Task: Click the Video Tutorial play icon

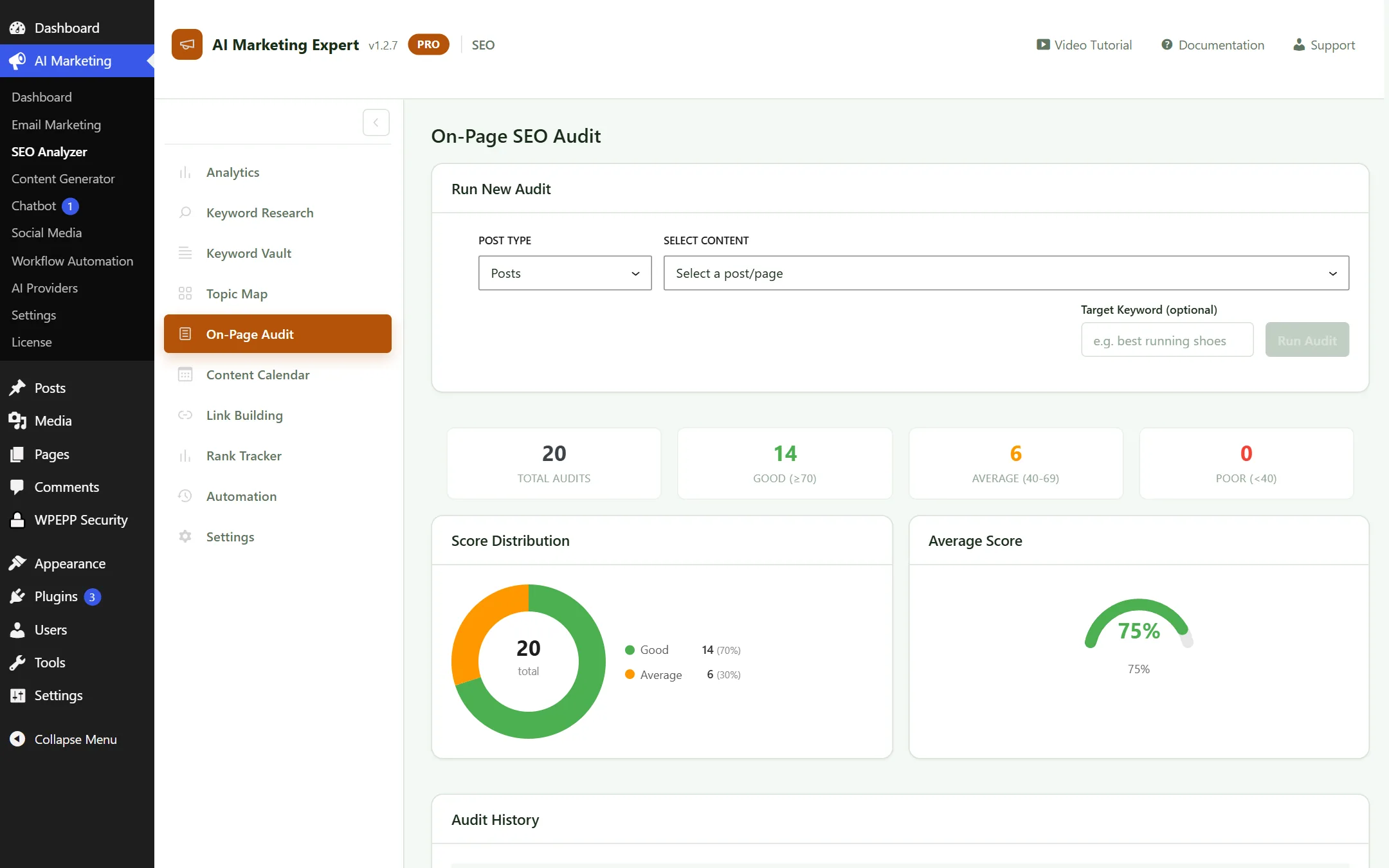Action: (1042, 44)
